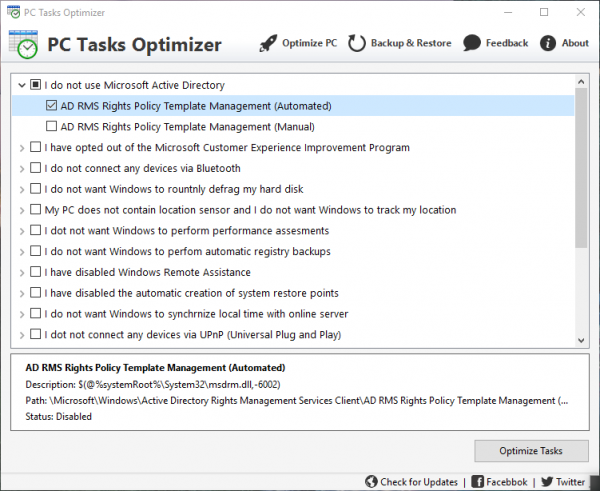The height and width of the screenshot is (491, 600).
Task: Open the About menu item
Action: point(575,43)
